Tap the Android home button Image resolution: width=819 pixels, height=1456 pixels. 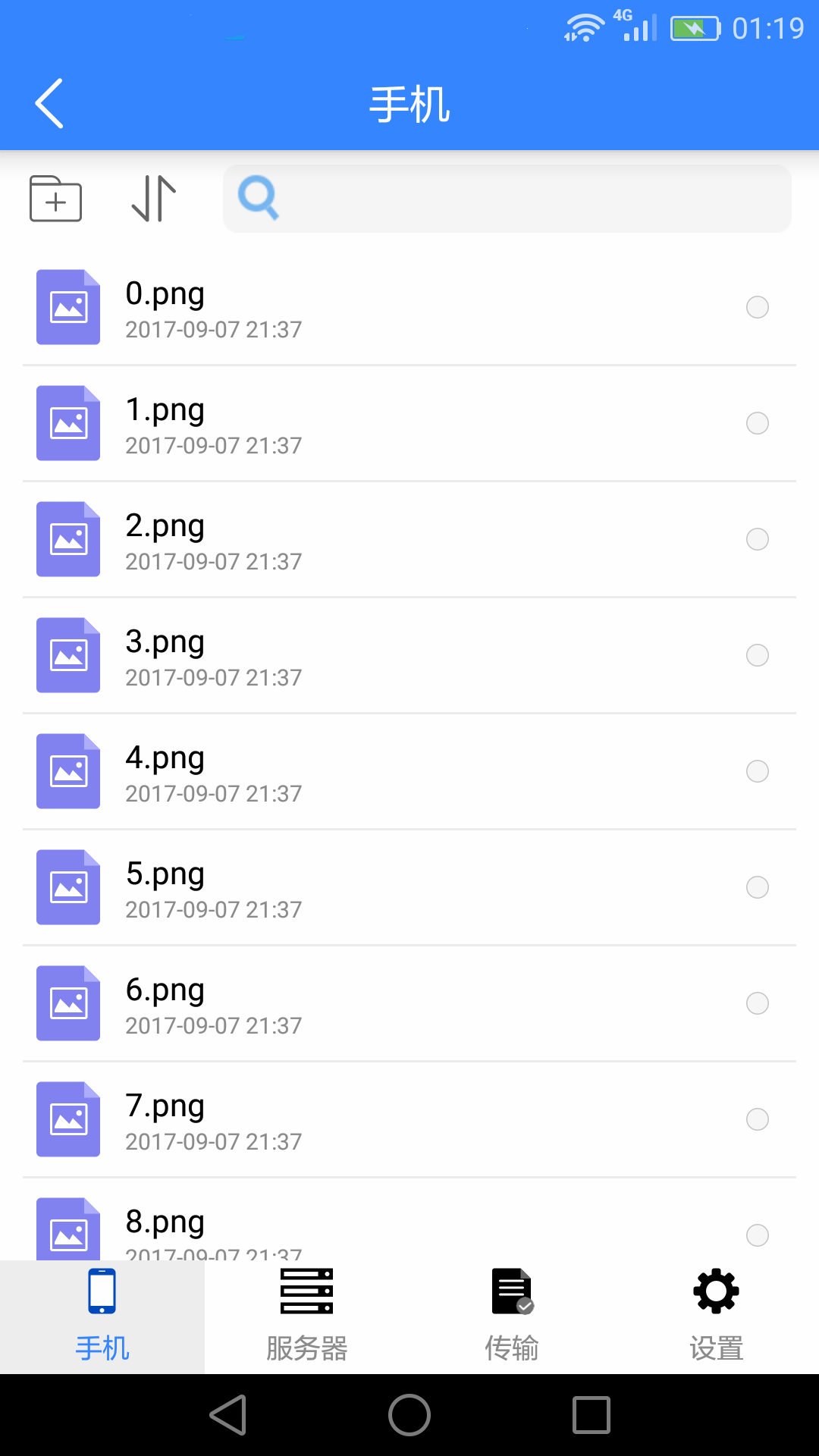pyautogui.click(x=409, y=1415)
